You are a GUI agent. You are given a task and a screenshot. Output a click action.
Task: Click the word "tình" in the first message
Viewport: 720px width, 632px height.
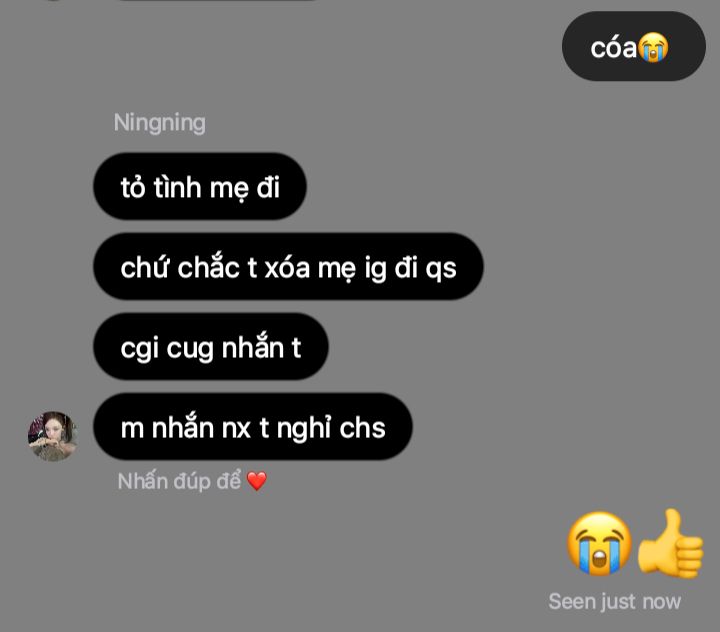pyautogui.click(x=177, y=187)
